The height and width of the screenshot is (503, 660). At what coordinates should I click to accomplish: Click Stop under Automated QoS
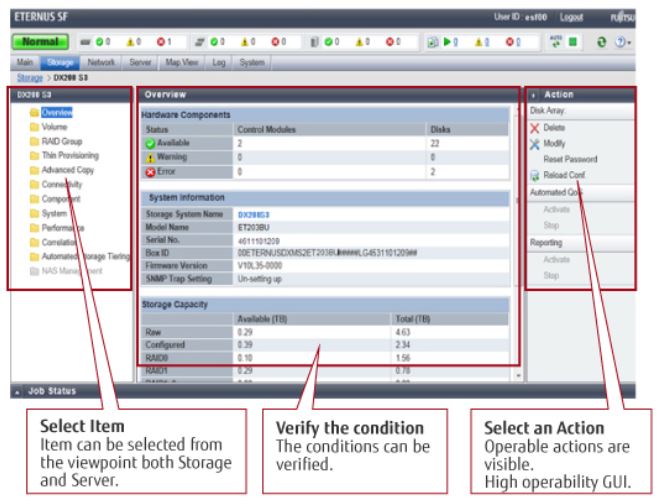point(551,225)
